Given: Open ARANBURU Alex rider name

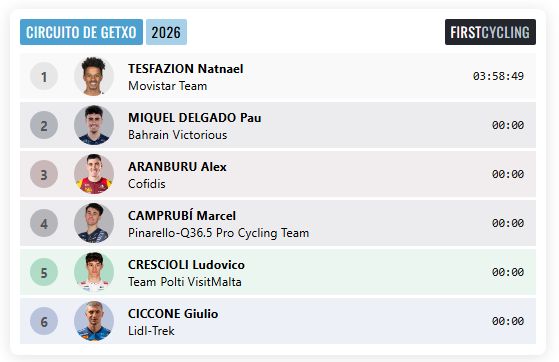Looking at the screenshot, I should point(177,167).
